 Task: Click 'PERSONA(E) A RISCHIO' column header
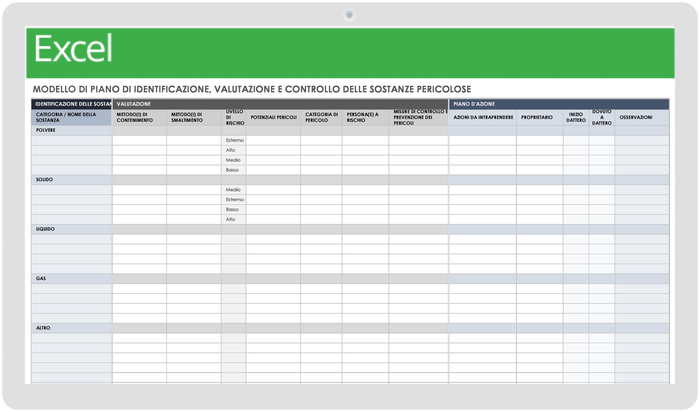click(365, 117)
